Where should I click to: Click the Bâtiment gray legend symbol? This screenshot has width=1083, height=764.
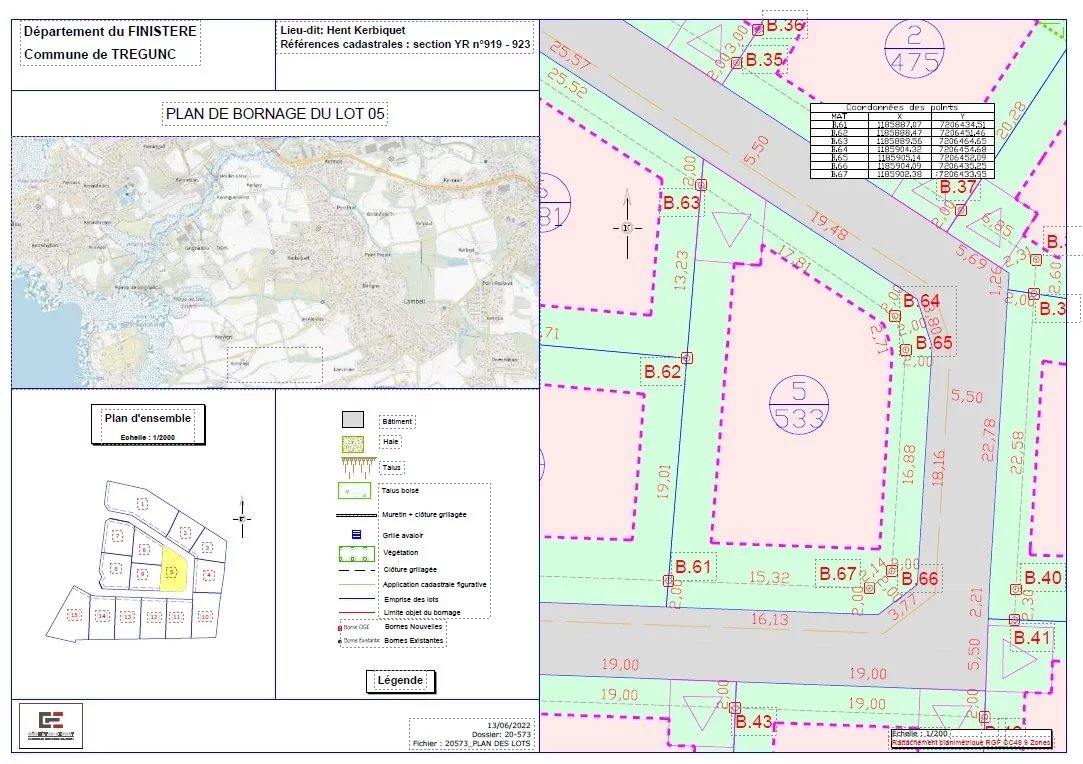click(354, 420)
